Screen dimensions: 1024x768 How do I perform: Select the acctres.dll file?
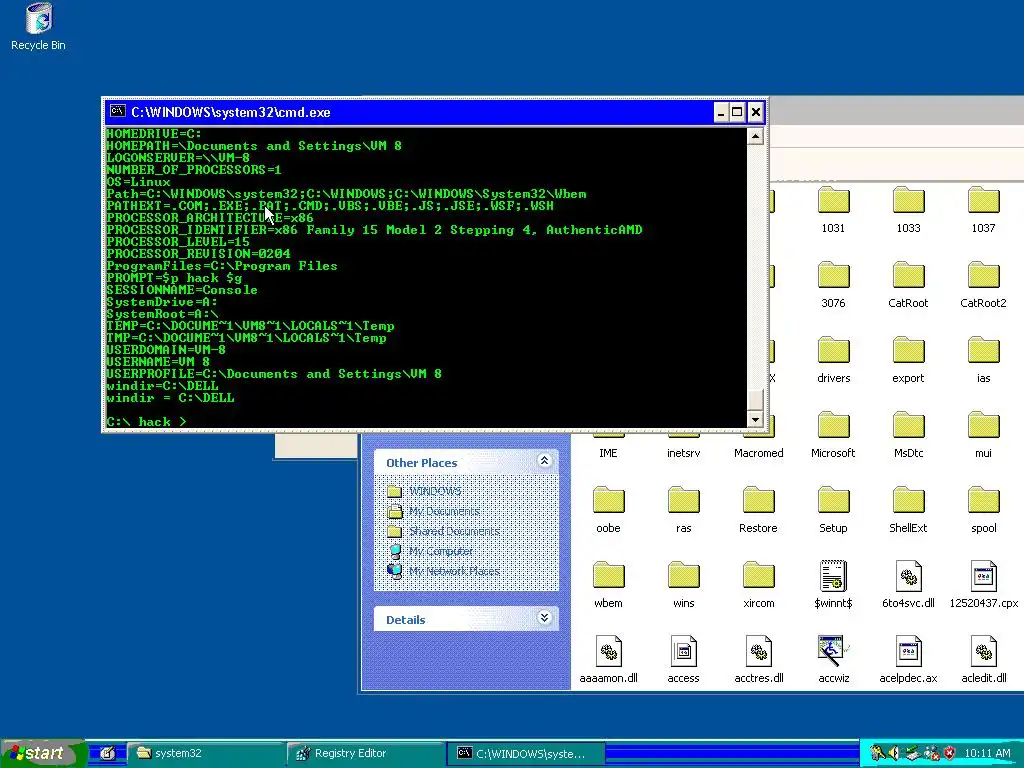coord(758,660)
